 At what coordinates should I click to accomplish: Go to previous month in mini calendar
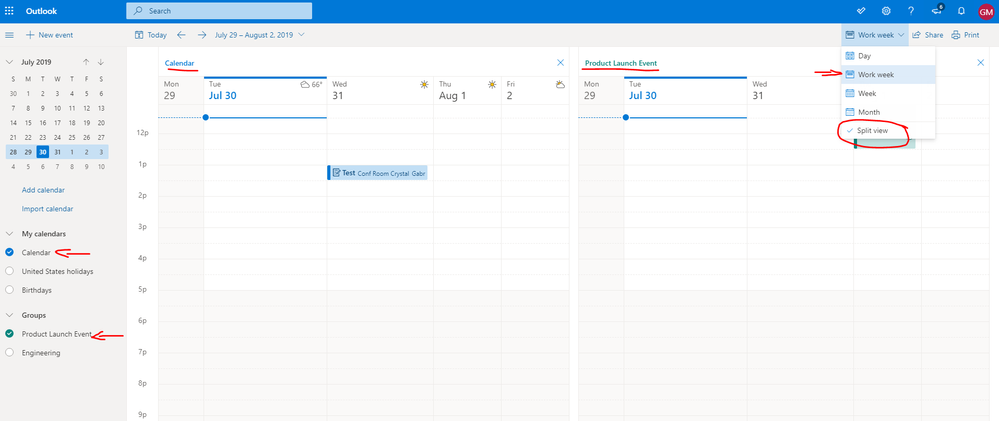click(86, 62)
